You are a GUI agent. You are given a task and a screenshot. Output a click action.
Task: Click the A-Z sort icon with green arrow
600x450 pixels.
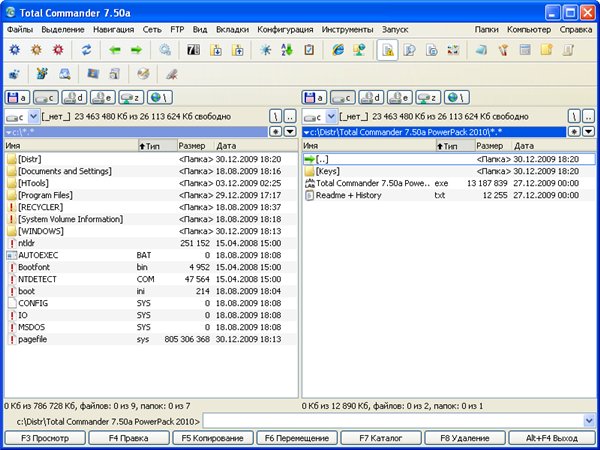pyautogui.click(x=287, y=50)
